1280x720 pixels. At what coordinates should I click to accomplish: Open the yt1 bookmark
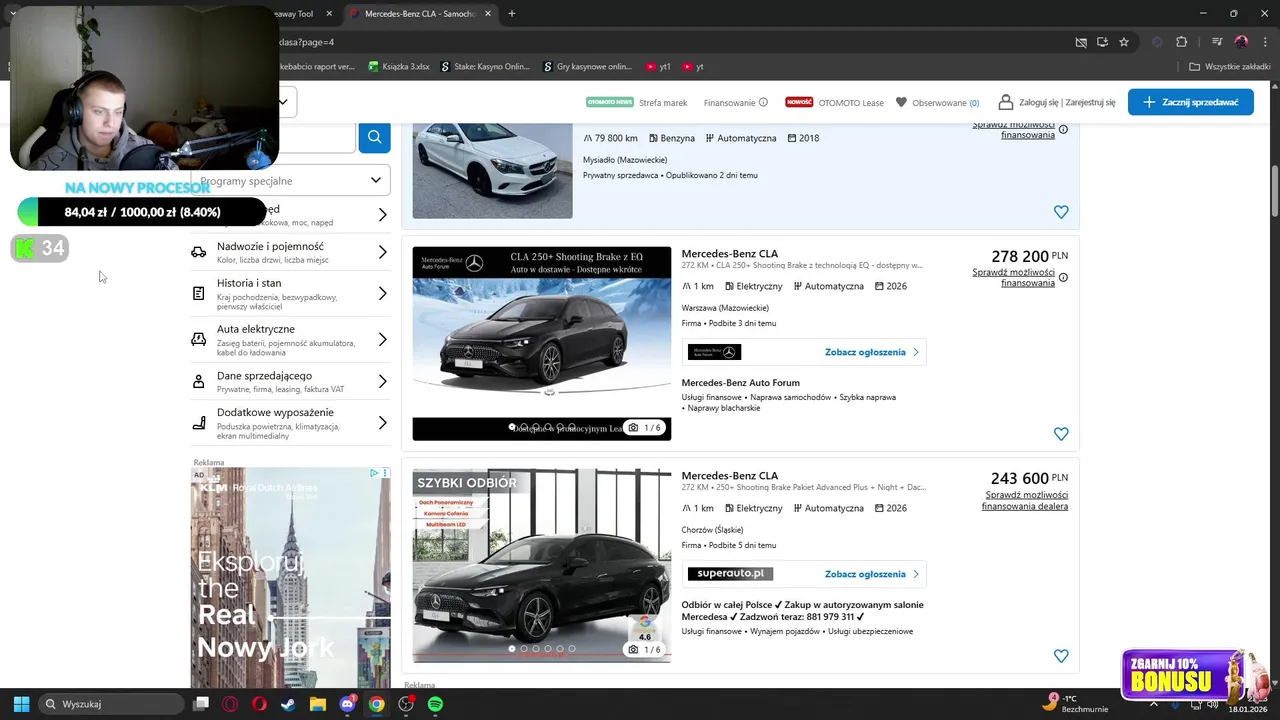click(x=658, y=67)
